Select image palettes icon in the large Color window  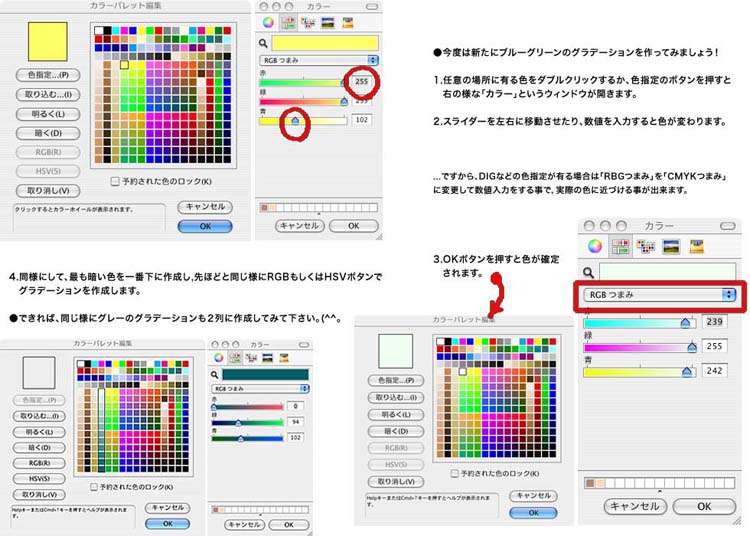pyautogui.click(x=669, y=246)
